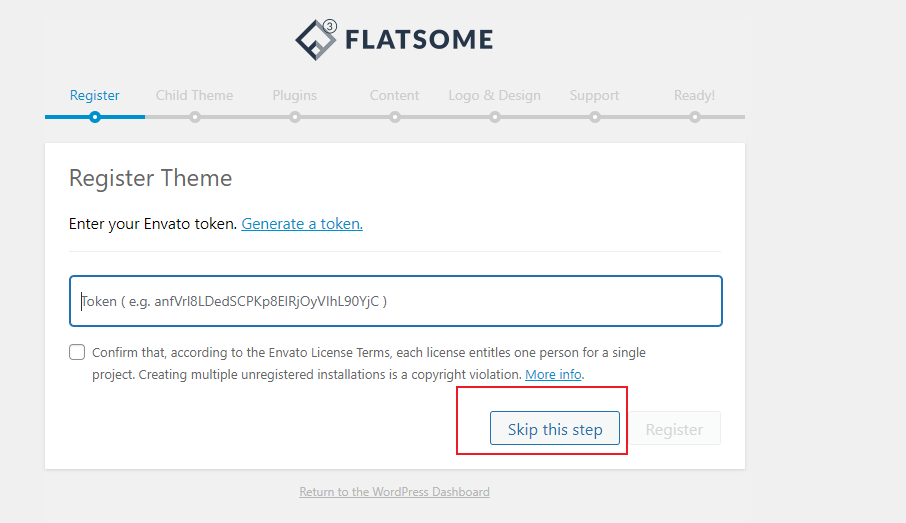Open the Register step tab label

(95, 95)
